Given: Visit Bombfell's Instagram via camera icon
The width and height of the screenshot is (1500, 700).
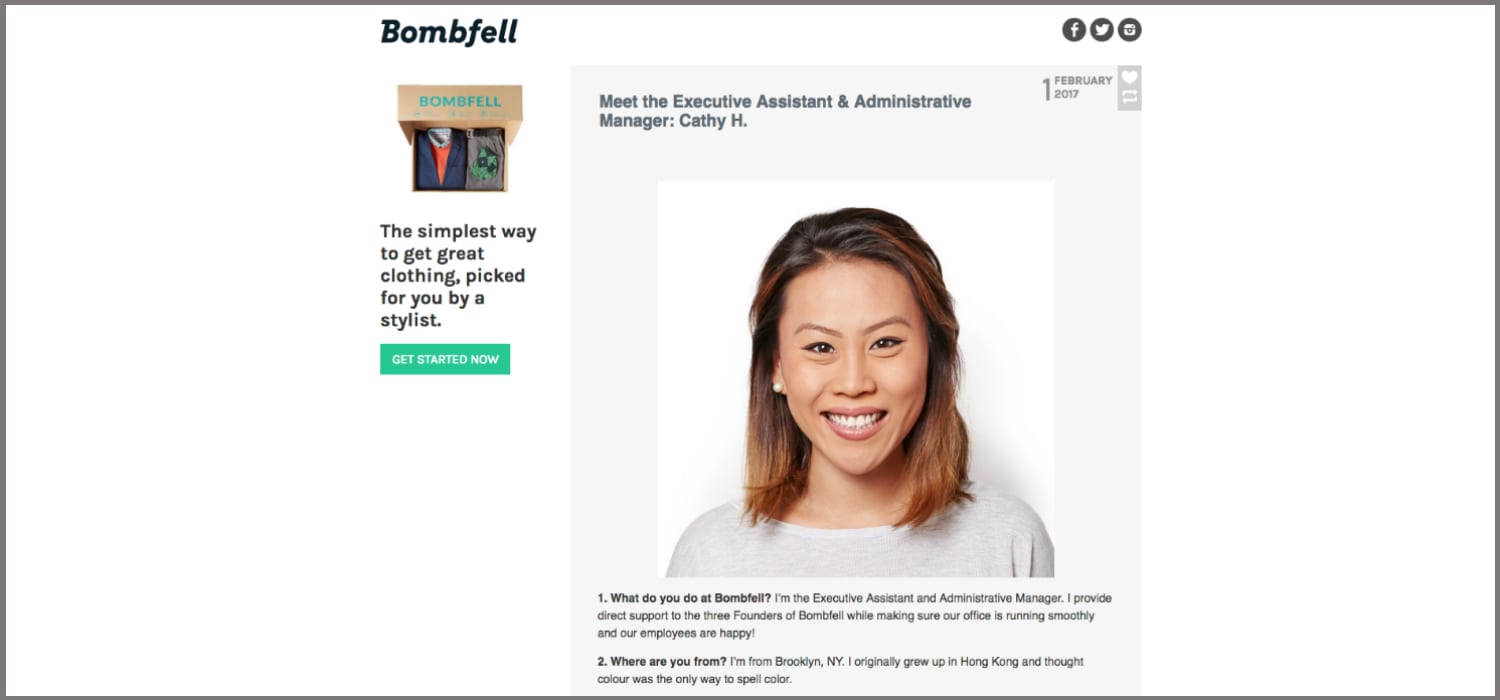Looking at the screenshot, I should coord(1129,30).
